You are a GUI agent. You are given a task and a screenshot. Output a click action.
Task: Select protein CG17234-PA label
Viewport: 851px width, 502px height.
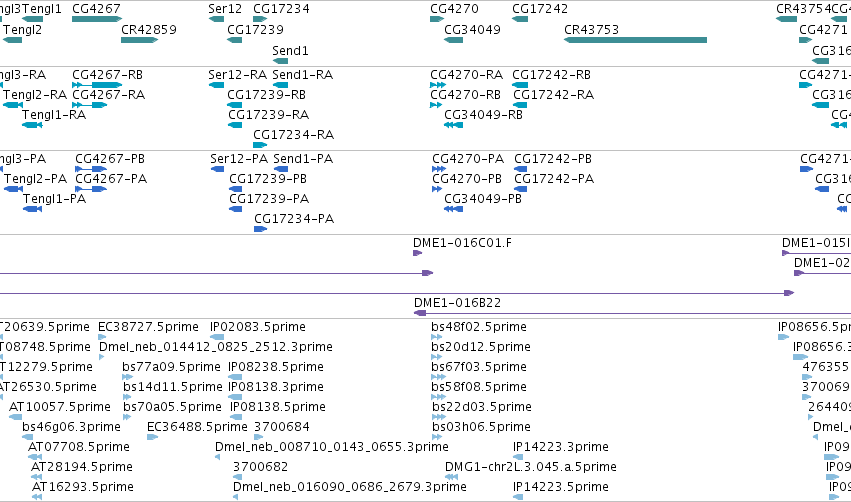tap(294, 219)
